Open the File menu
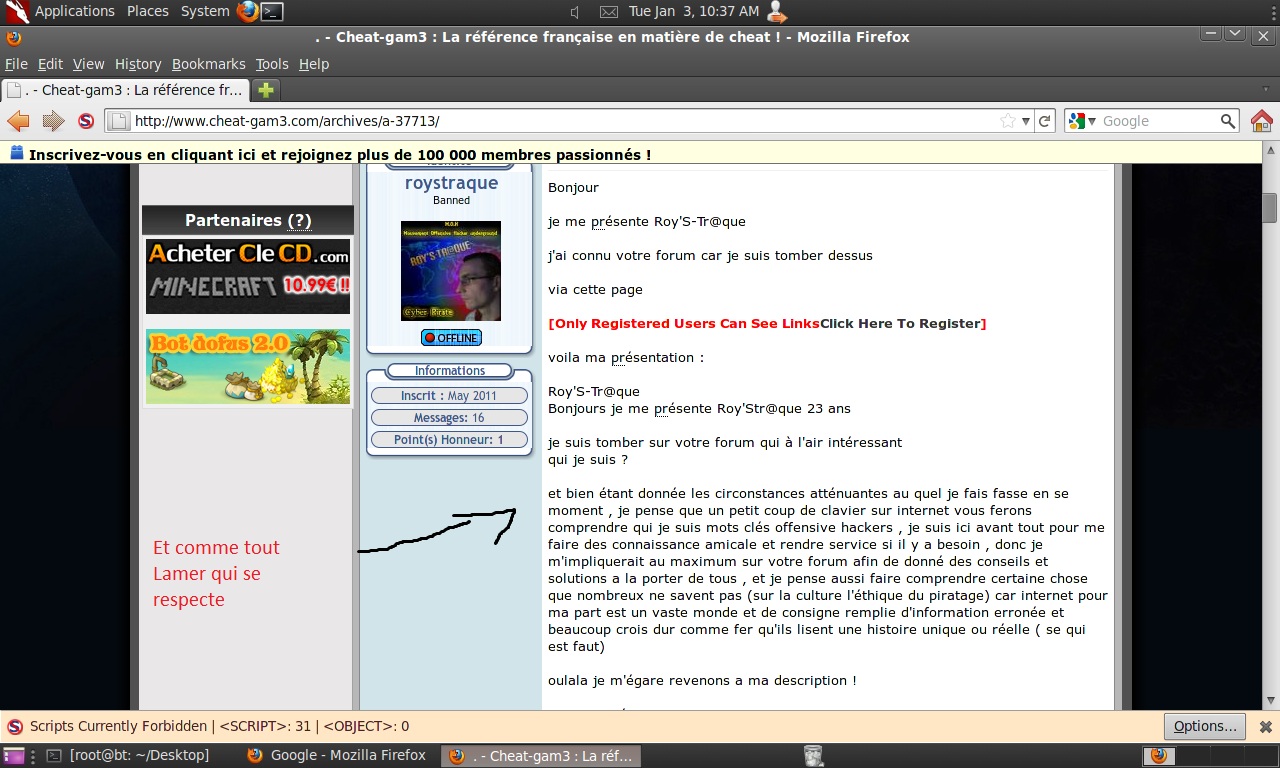Image resolution: width=1280 pixels, height=768 pixels. click(16, 64)
